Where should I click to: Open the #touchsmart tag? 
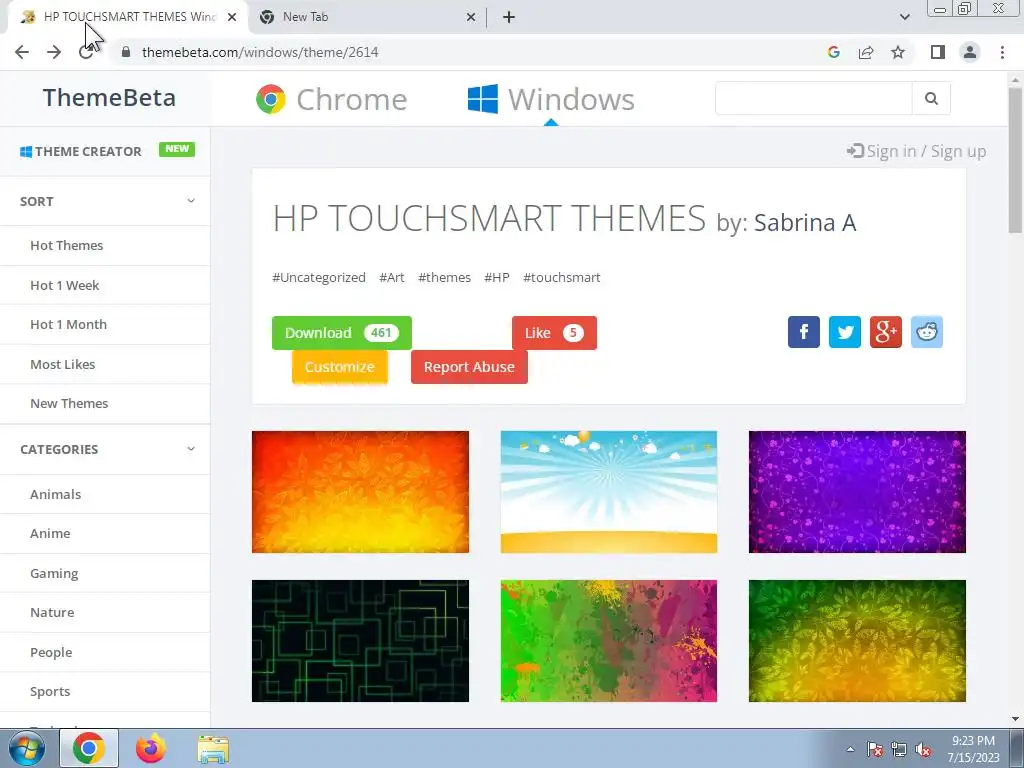coord(562,278)
